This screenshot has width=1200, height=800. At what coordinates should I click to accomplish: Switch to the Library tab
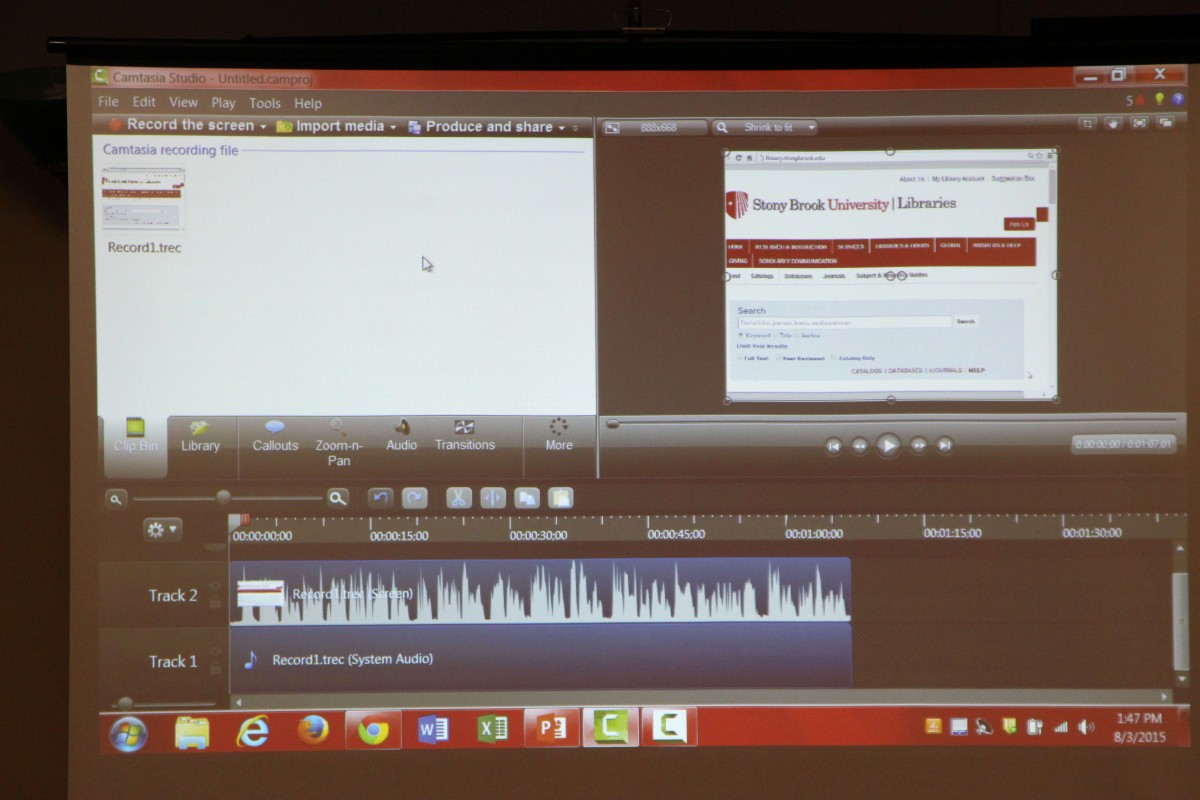200,436
